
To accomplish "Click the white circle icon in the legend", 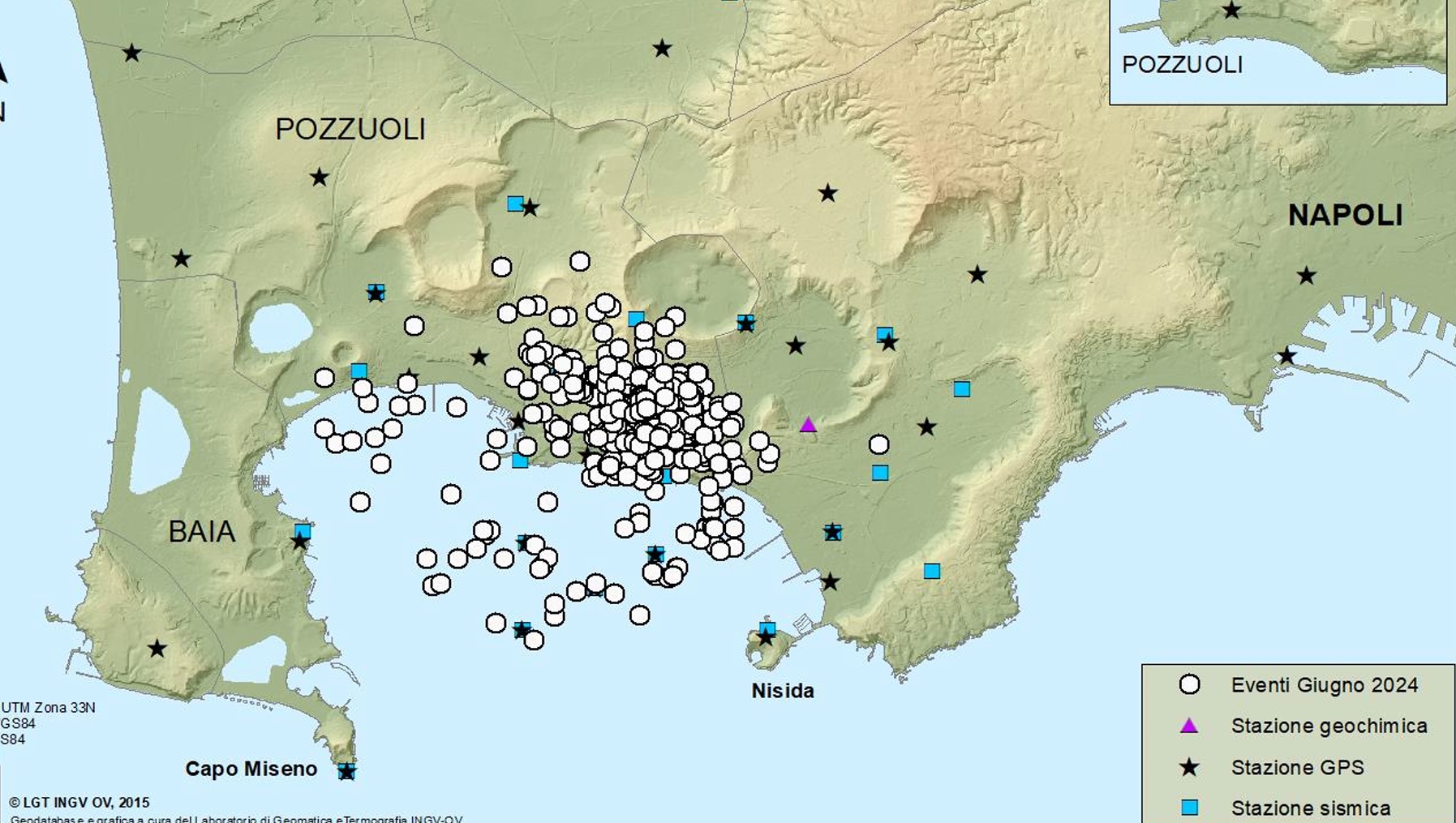I will pos(1189,685).
